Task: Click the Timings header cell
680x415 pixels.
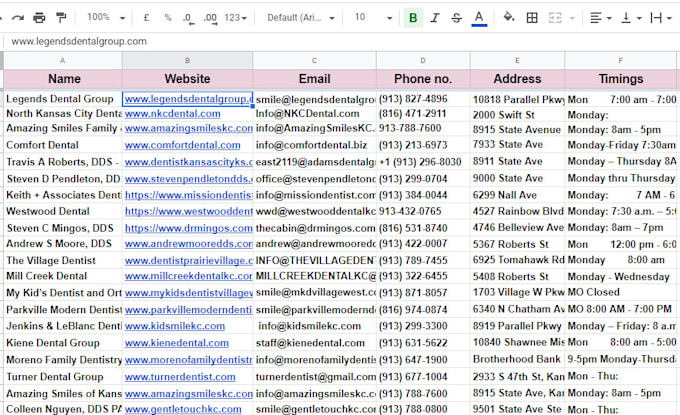Action: pos(621,79)
